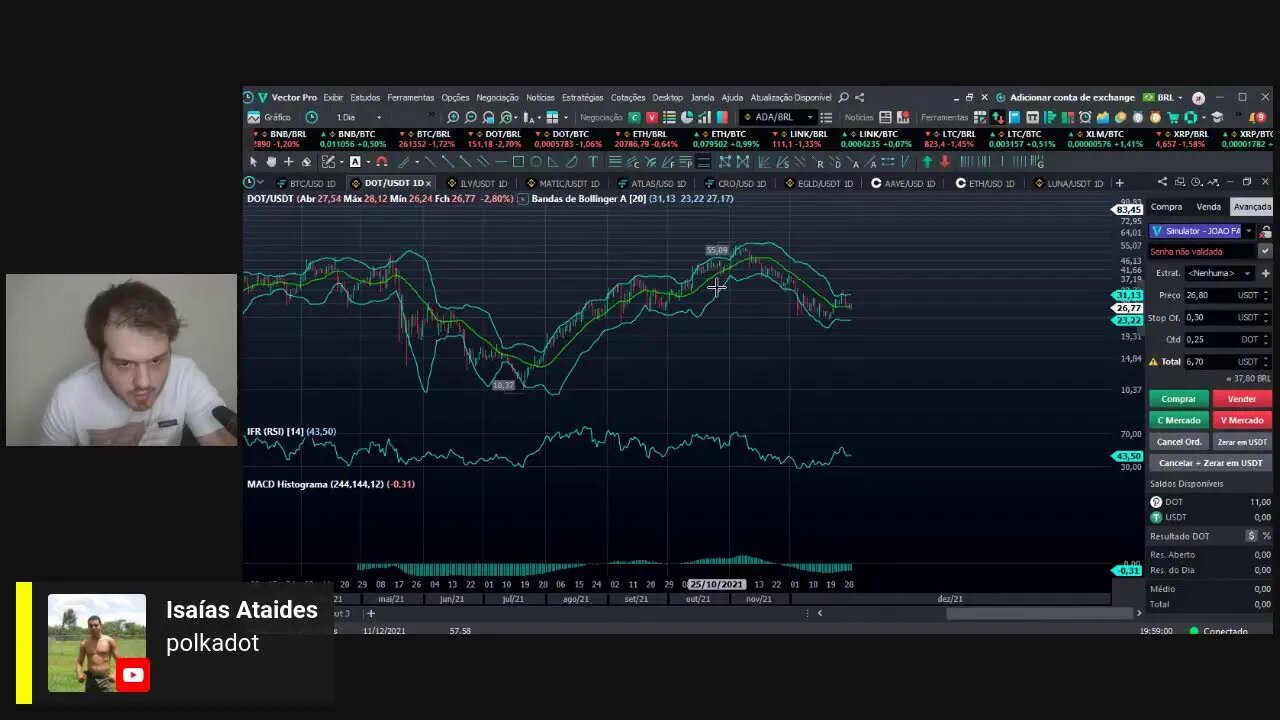Select the horizontal line tool

pyautogui.click(x=500, y=162)
